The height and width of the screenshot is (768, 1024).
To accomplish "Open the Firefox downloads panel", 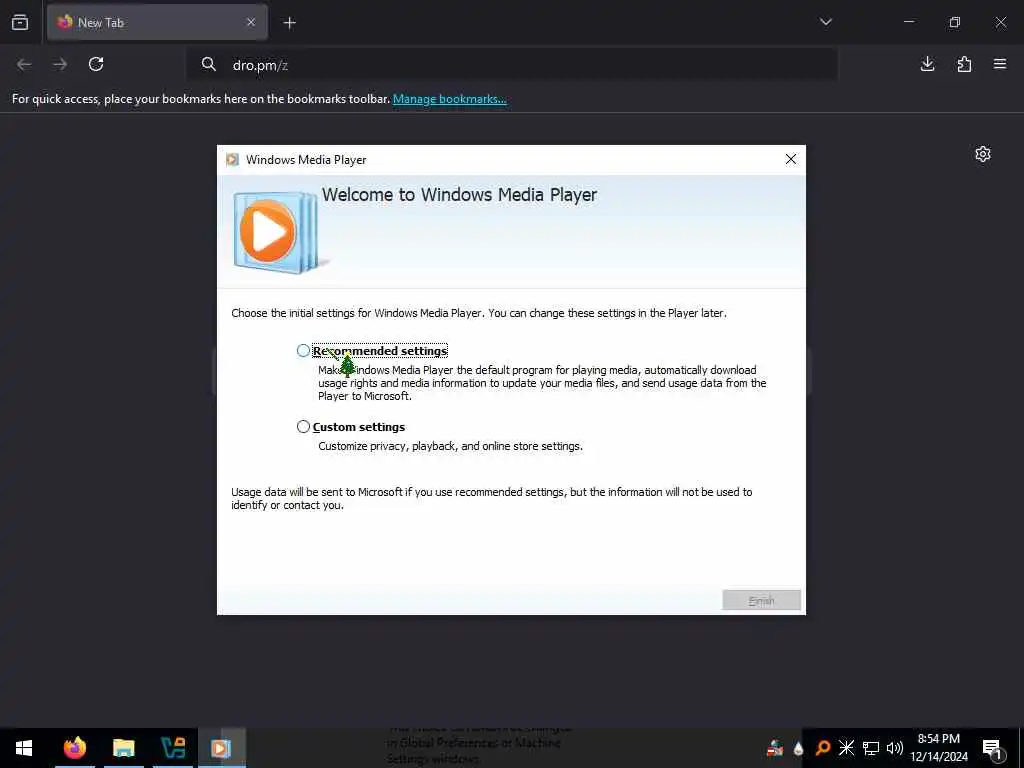I will (x=927, y=64).
